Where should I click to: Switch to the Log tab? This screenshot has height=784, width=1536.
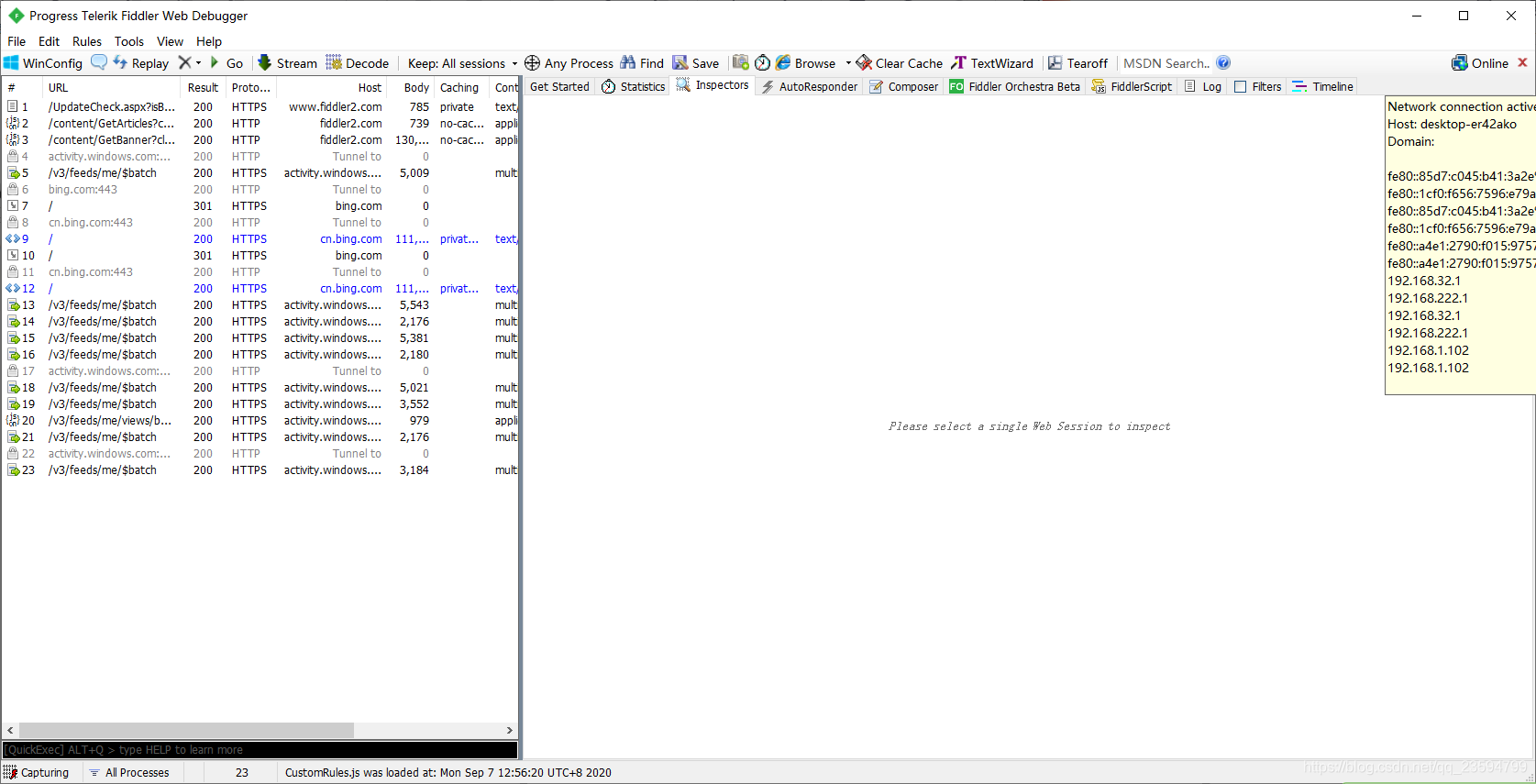1203,86
